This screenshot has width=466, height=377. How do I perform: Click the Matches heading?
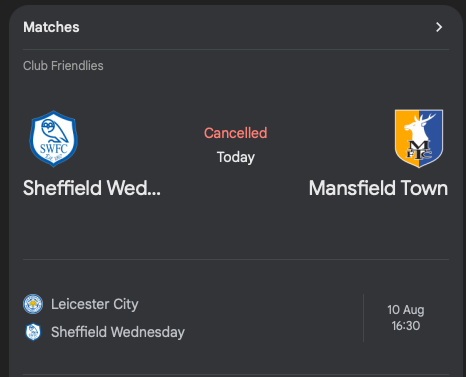(x=51, y=27)
